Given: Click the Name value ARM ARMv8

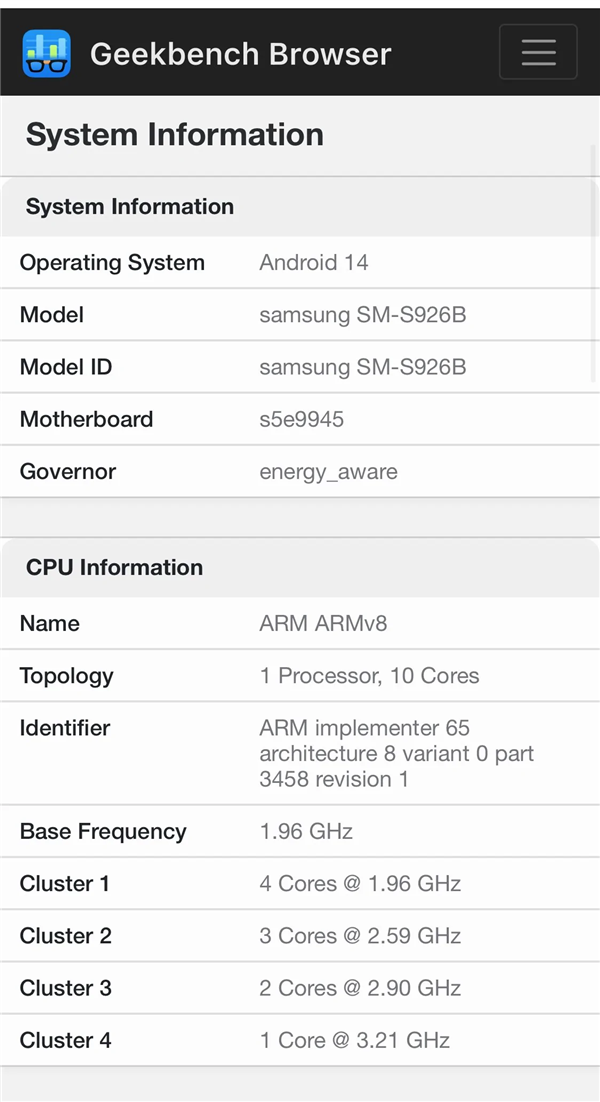Looking at the screenshot, I should pyautogui.click(x=318, y=623).
